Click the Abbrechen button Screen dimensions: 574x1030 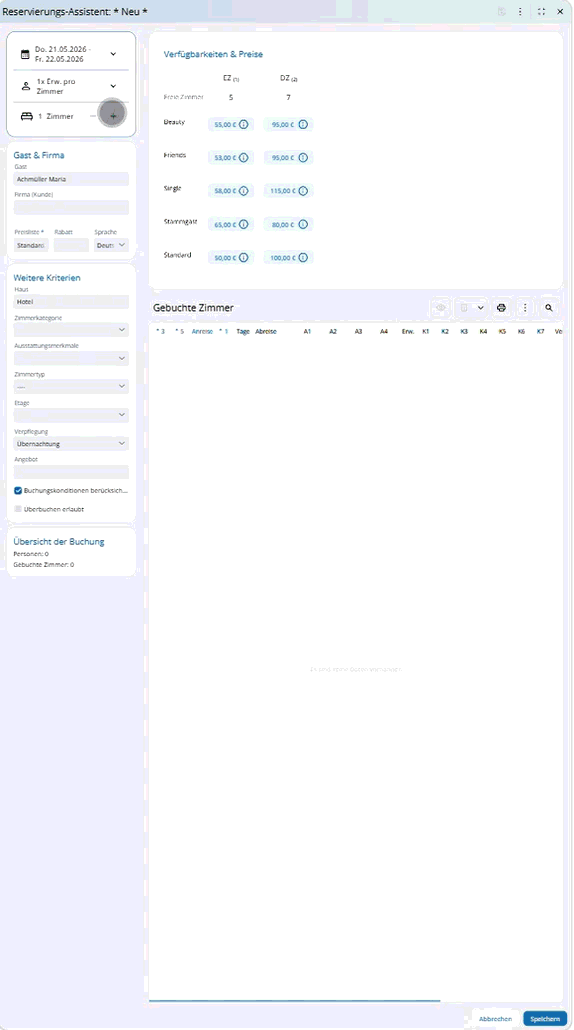pos(495,1019)
